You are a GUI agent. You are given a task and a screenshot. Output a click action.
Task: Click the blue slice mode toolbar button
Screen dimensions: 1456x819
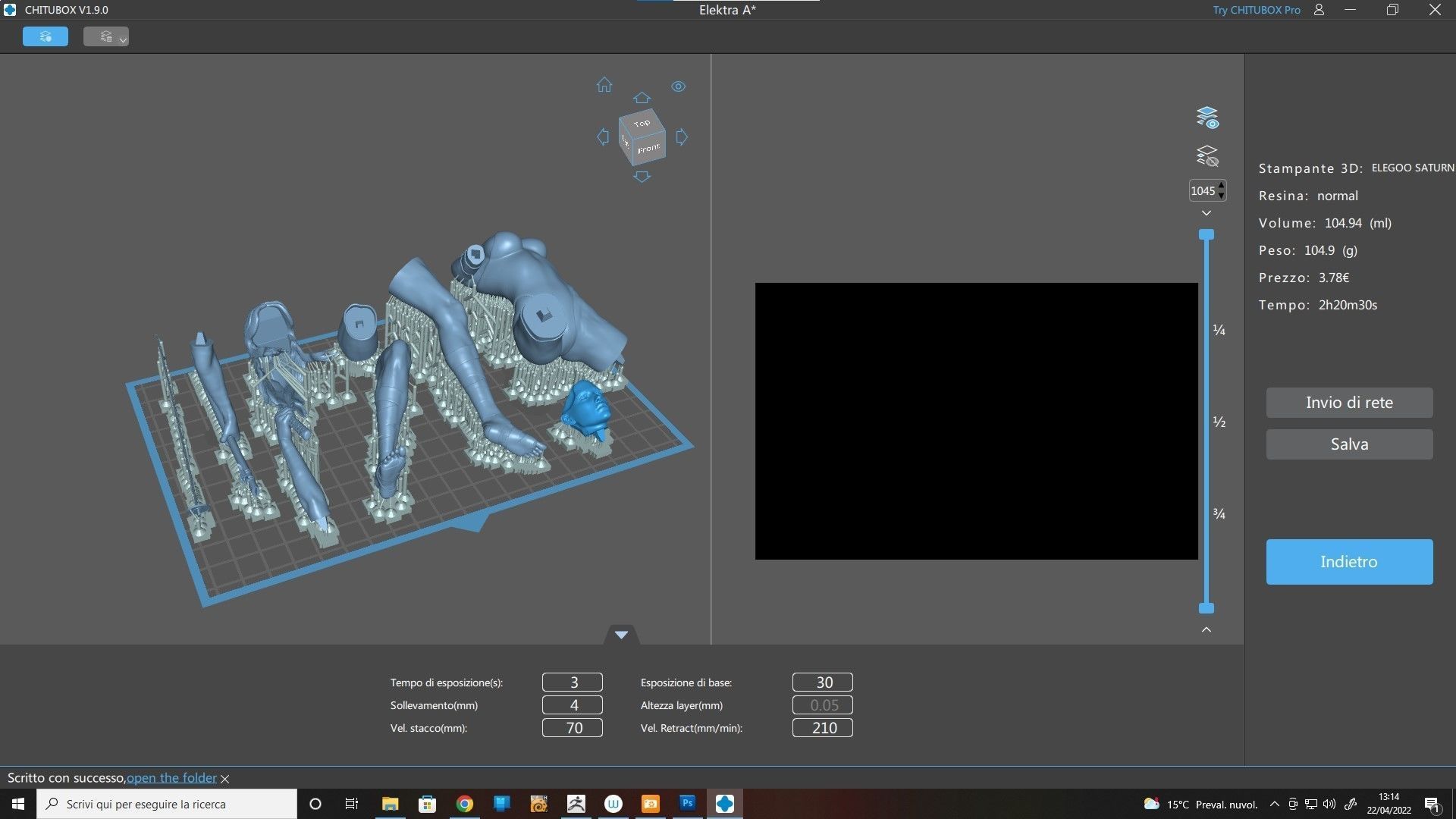(45, 36)
